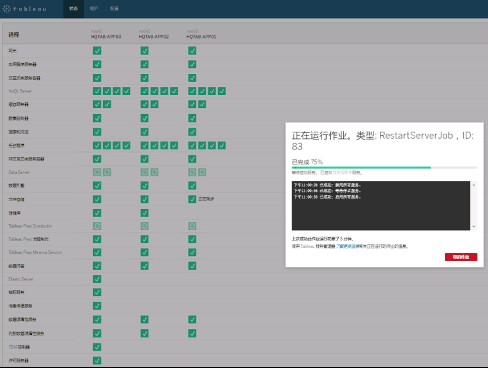Click the node2 column header
The height and width of the screenshot is (368, 488).
coord(154,34)
